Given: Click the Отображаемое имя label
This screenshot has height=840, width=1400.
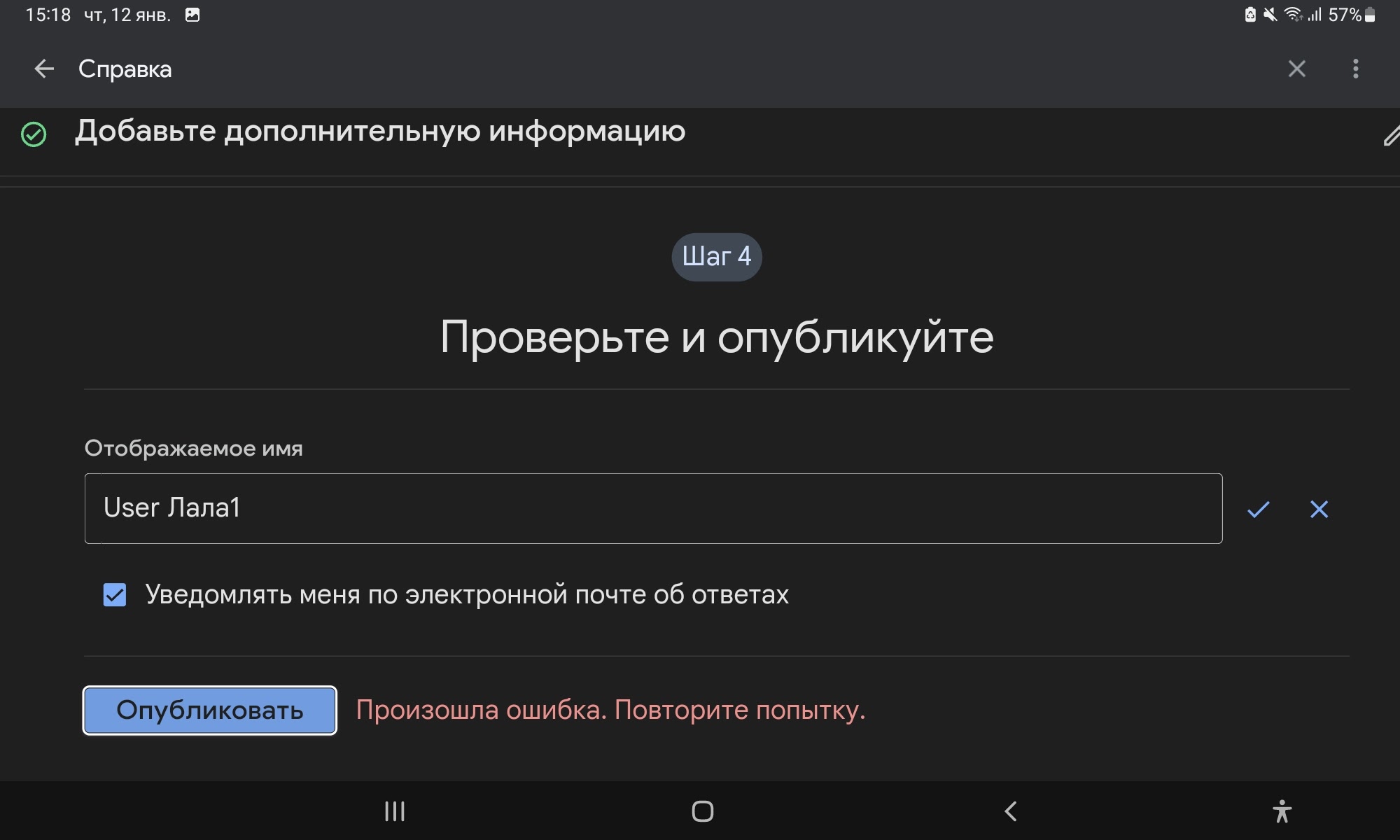Looking at the screenshot, I should click(x=193, y=448).
